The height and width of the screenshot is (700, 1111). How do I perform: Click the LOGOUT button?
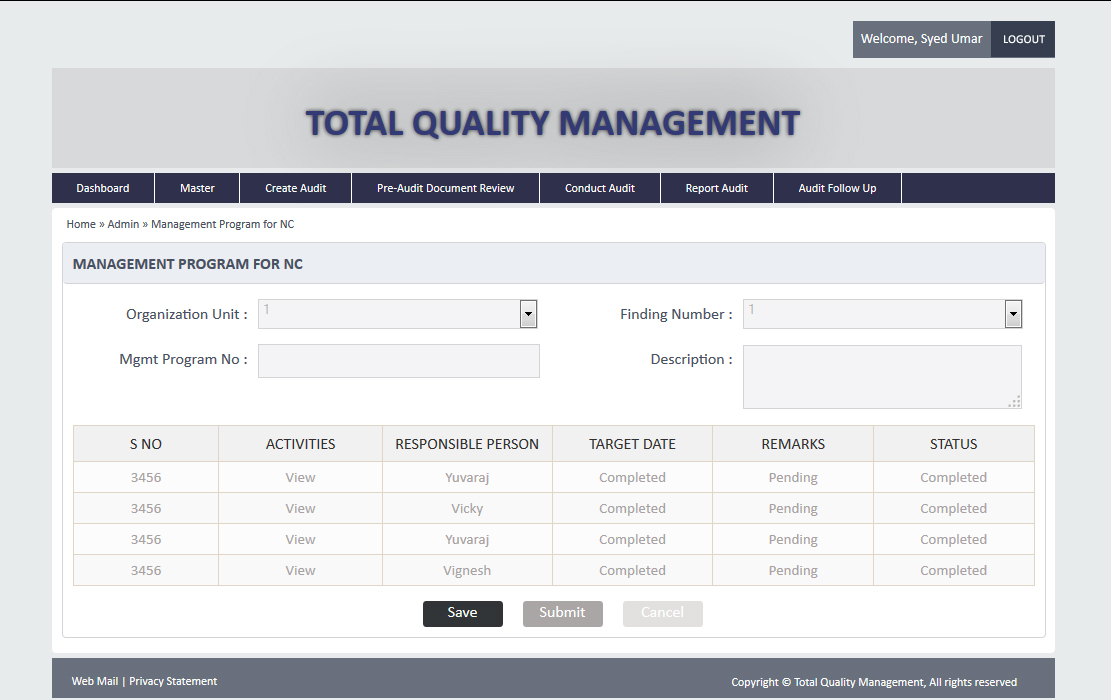[x=1023, y=39]
